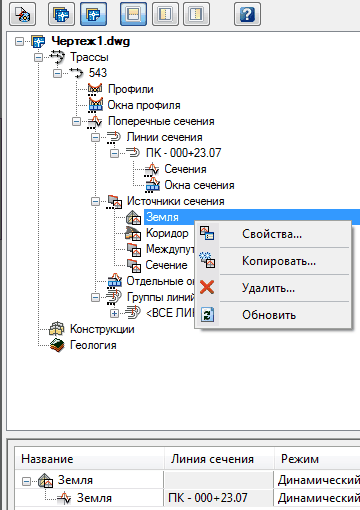Click the Название column header
Image resolution: width=360 pixels, height=510 pixels.
(x=47, y=459)
